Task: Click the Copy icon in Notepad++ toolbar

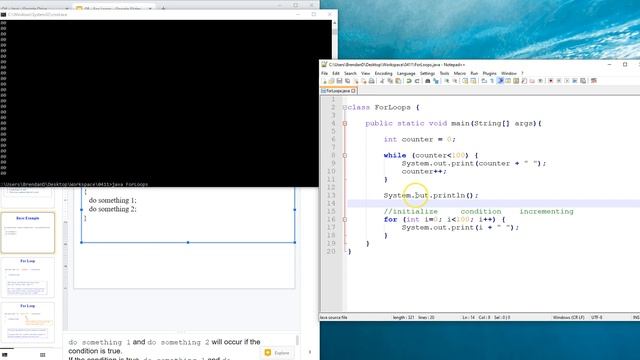Action: 391,81
